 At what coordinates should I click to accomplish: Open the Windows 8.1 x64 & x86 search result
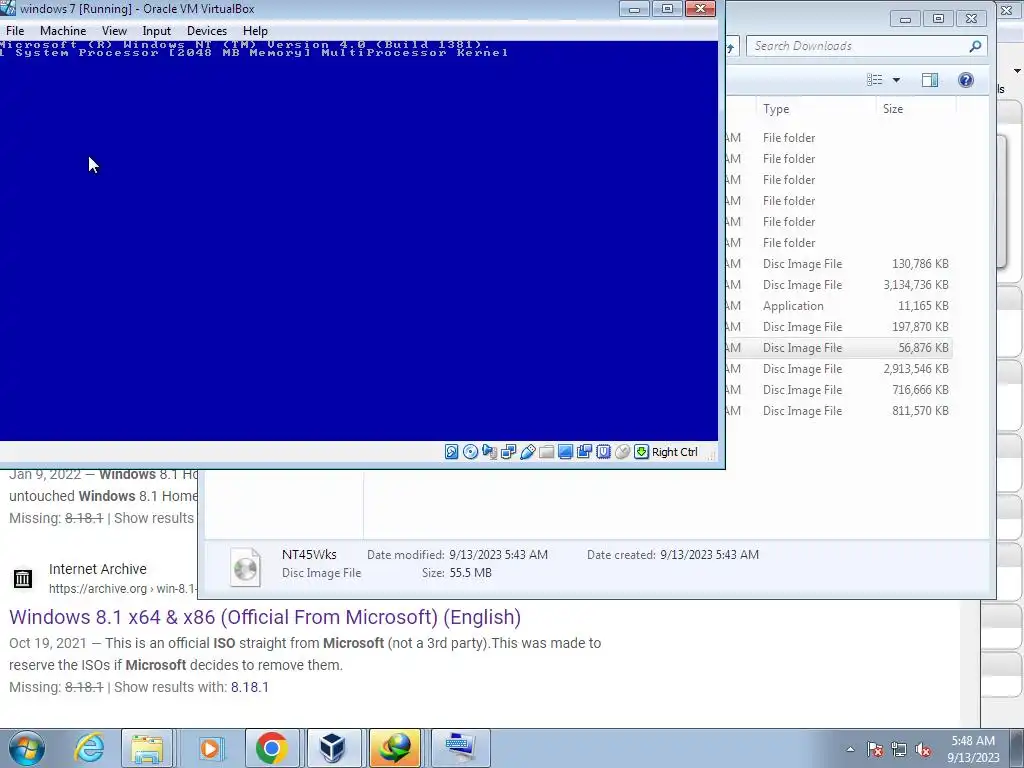(x=265, y=617)
